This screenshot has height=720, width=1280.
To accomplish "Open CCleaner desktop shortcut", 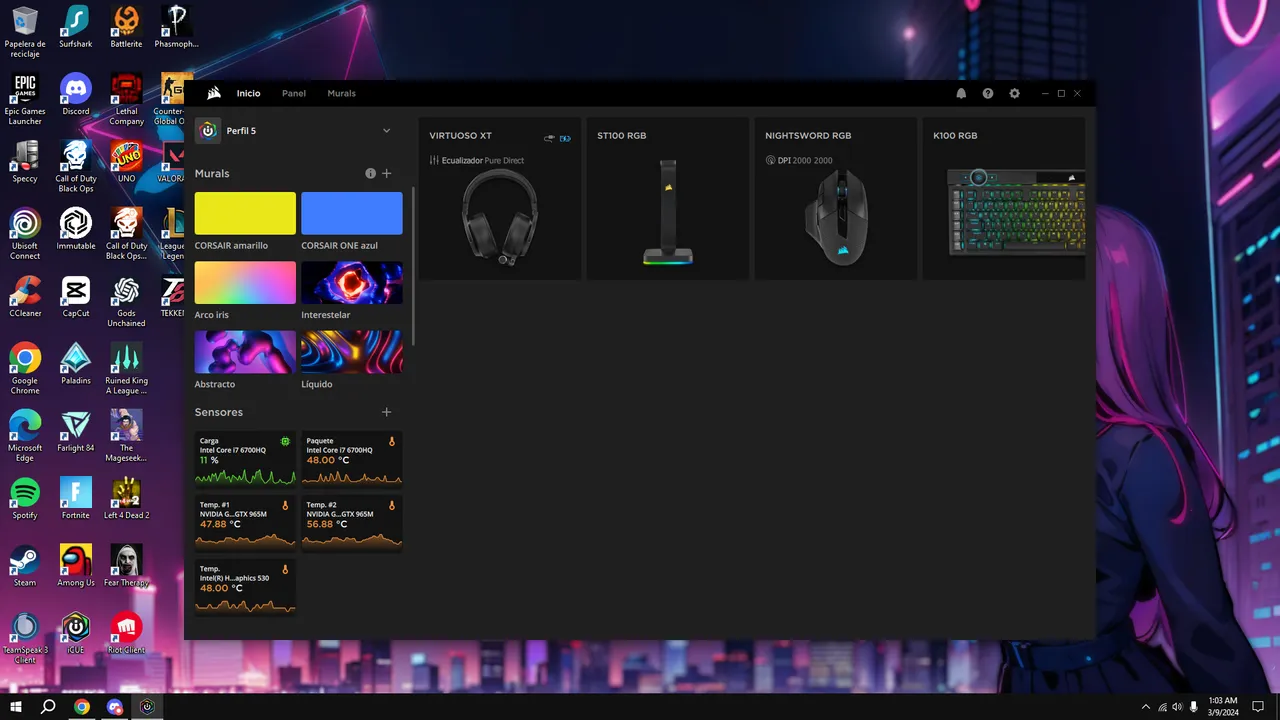I will click(x=25, y=297).
